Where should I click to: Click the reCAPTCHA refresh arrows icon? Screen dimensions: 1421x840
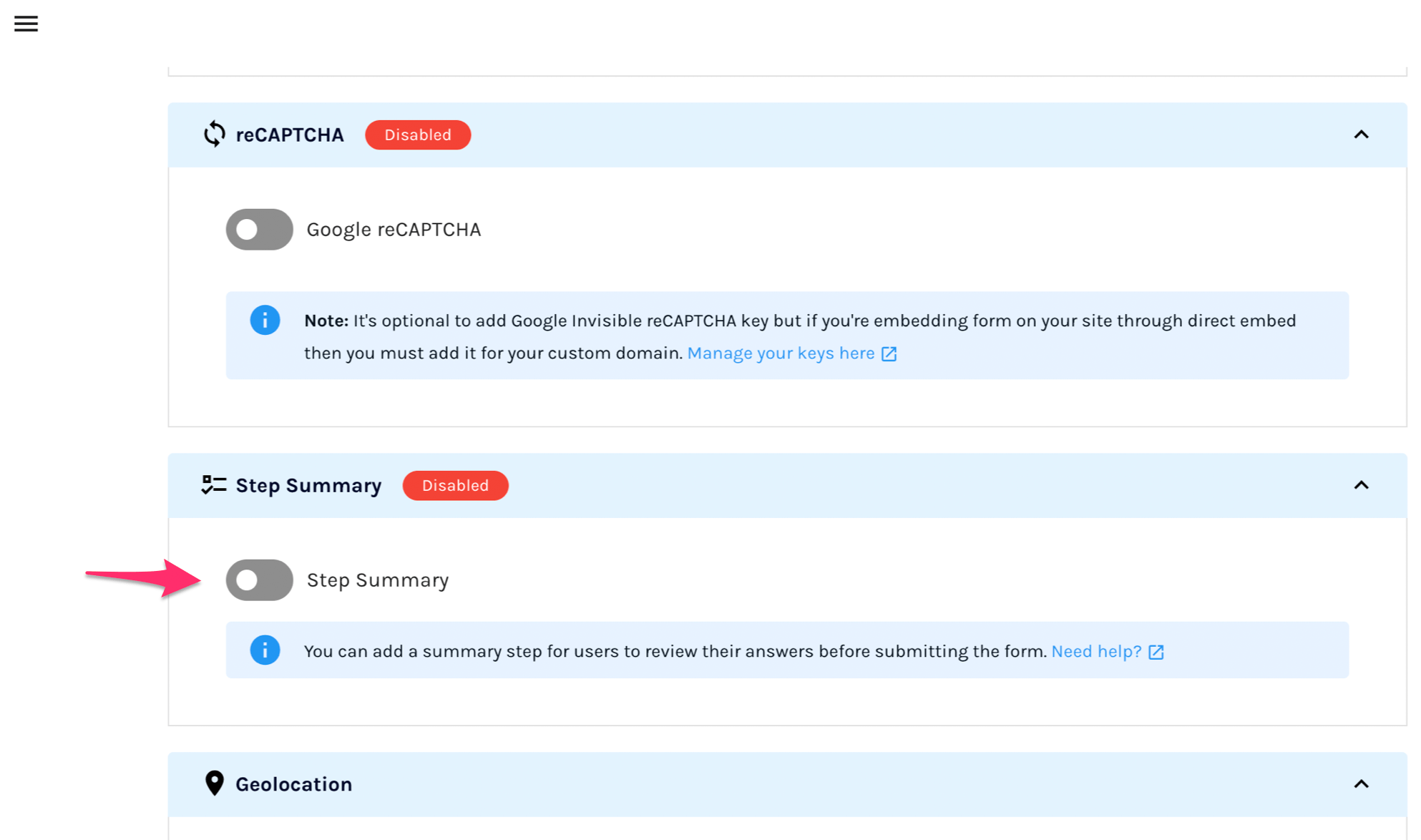coord(214,135)
